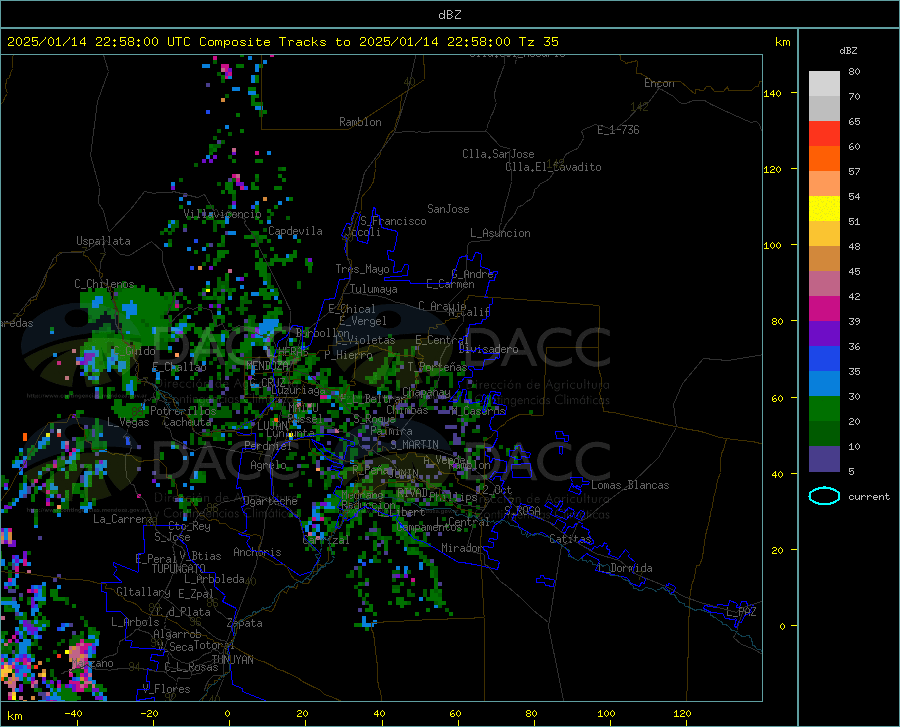900x727 pixels.
Task: Click the cyan current track ellipse icon
Action: click(x=824, y=496)
